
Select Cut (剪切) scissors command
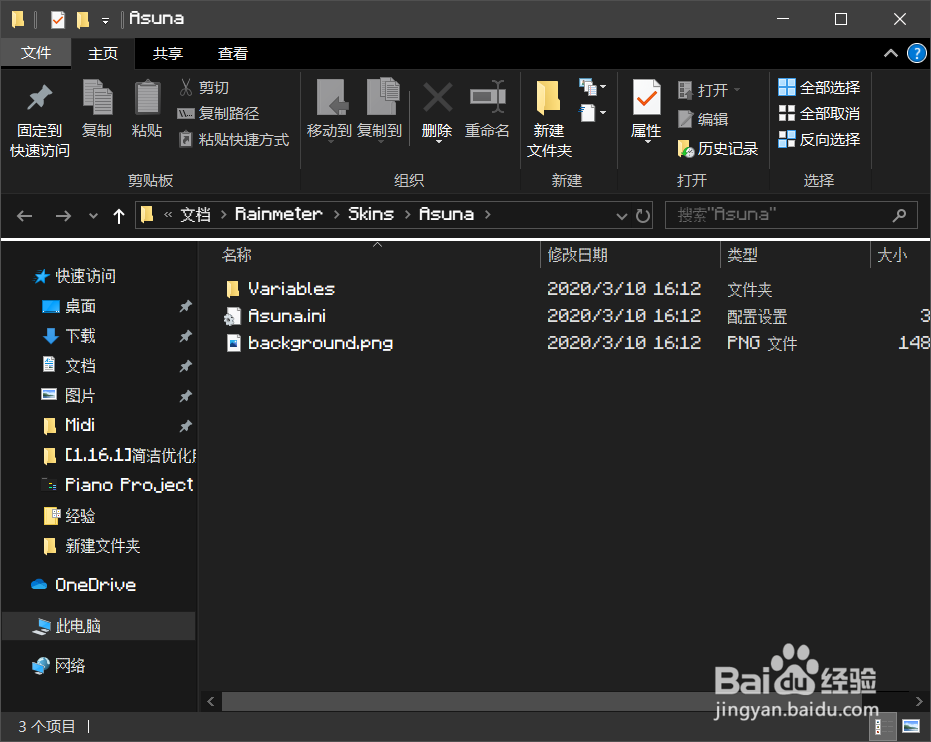click(205, 88)
